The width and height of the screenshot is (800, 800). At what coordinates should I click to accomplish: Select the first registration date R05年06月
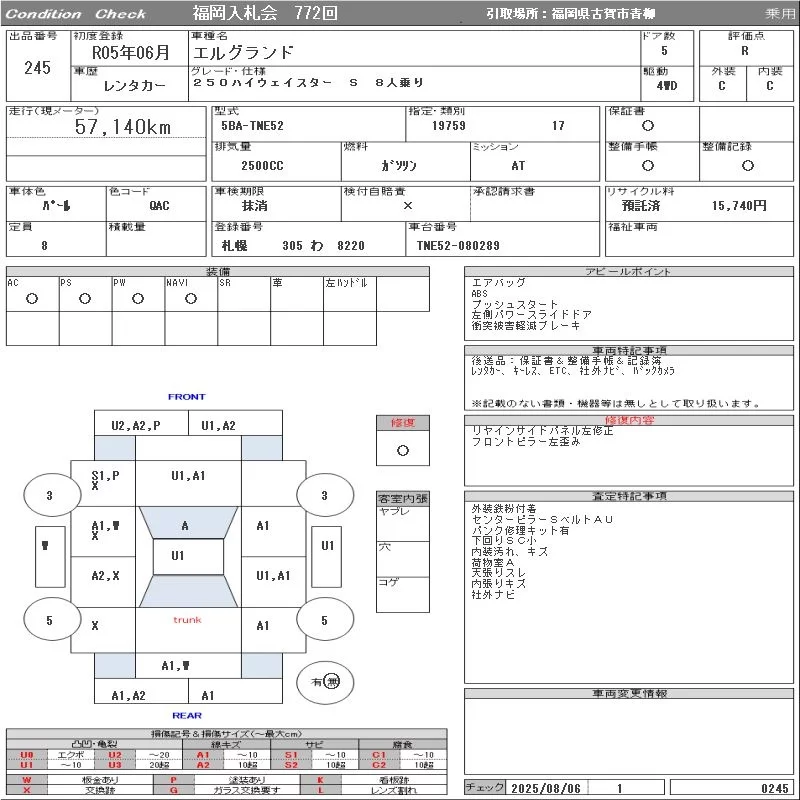pos(130,52)
